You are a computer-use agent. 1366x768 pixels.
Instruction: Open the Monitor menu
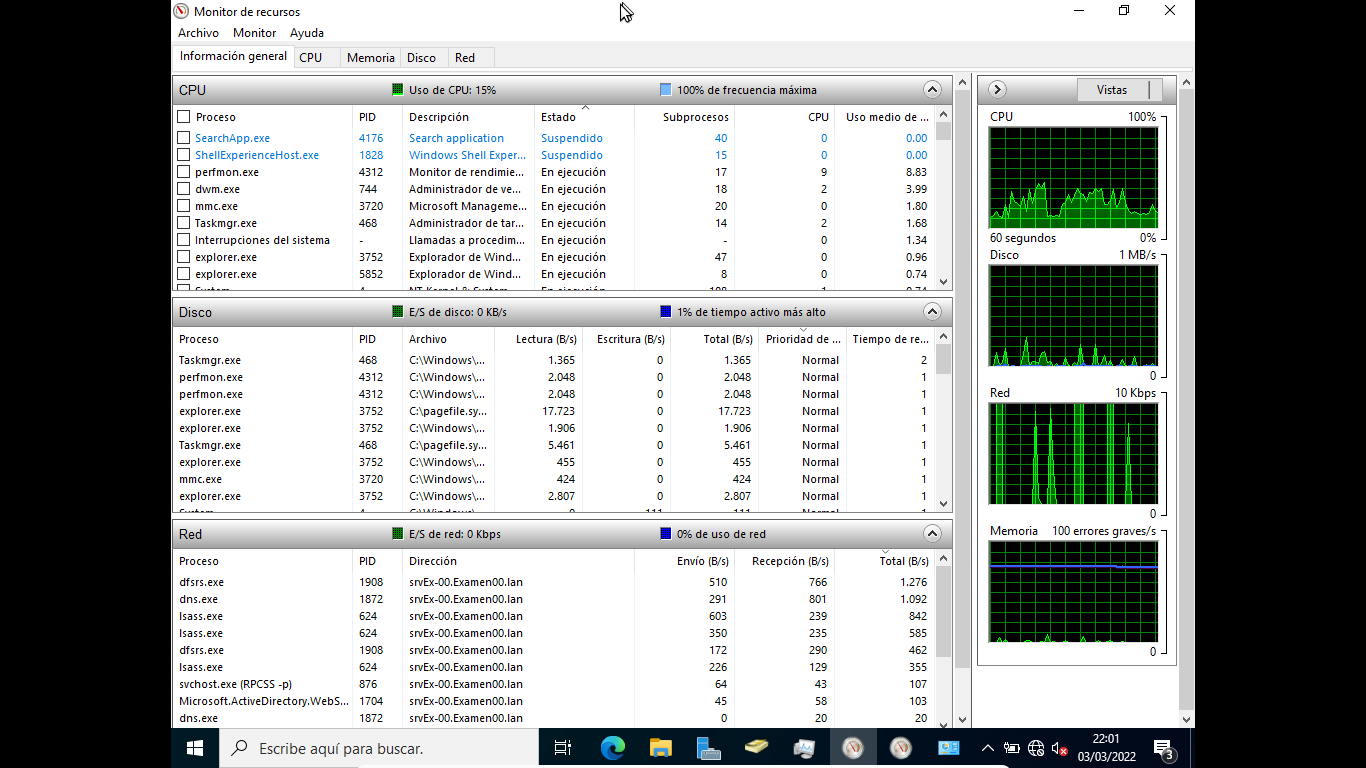click(x=254, y=32)
